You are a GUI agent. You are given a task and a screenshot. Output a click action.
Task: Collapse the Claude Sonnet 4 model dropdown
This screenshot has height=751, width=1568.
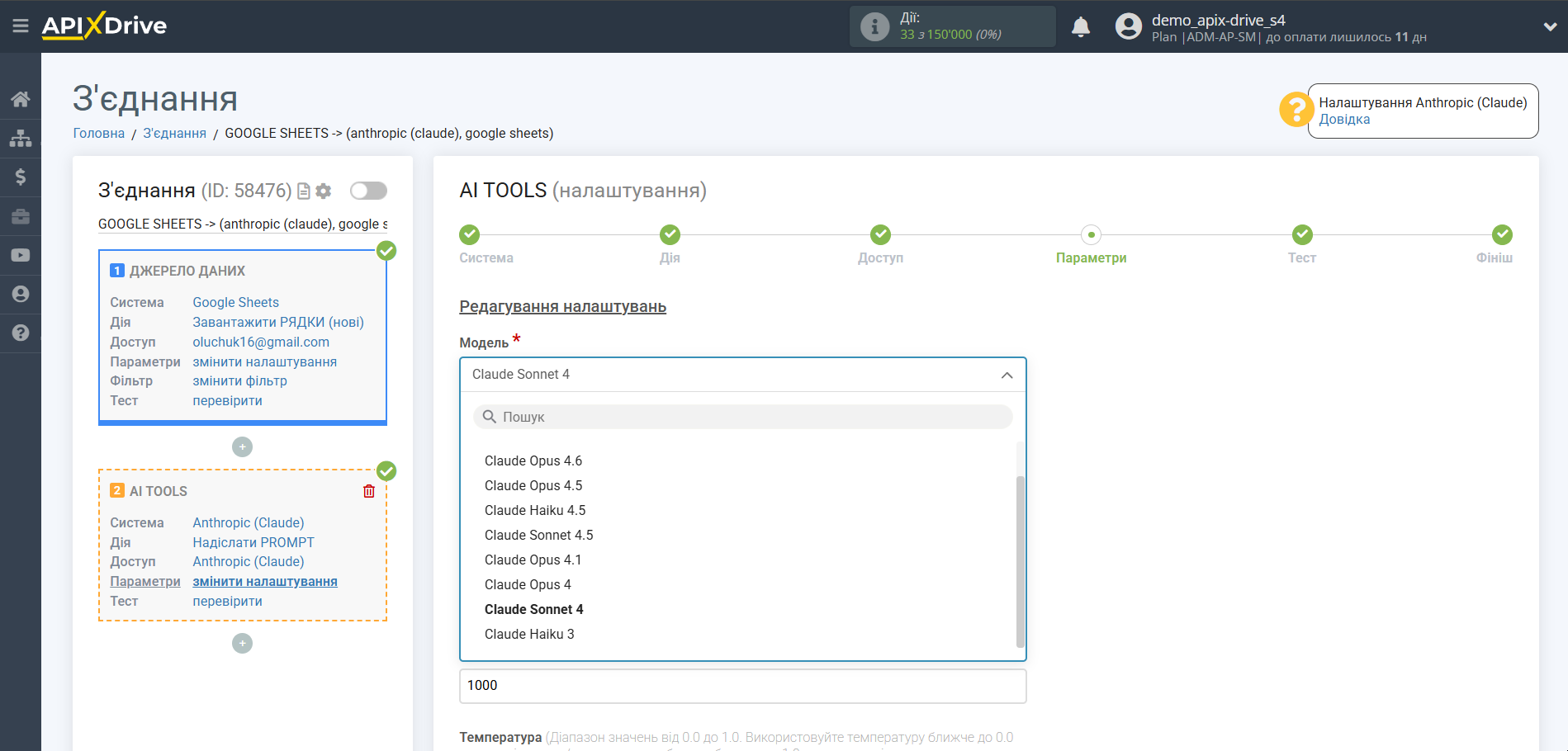coord(1007,375)
